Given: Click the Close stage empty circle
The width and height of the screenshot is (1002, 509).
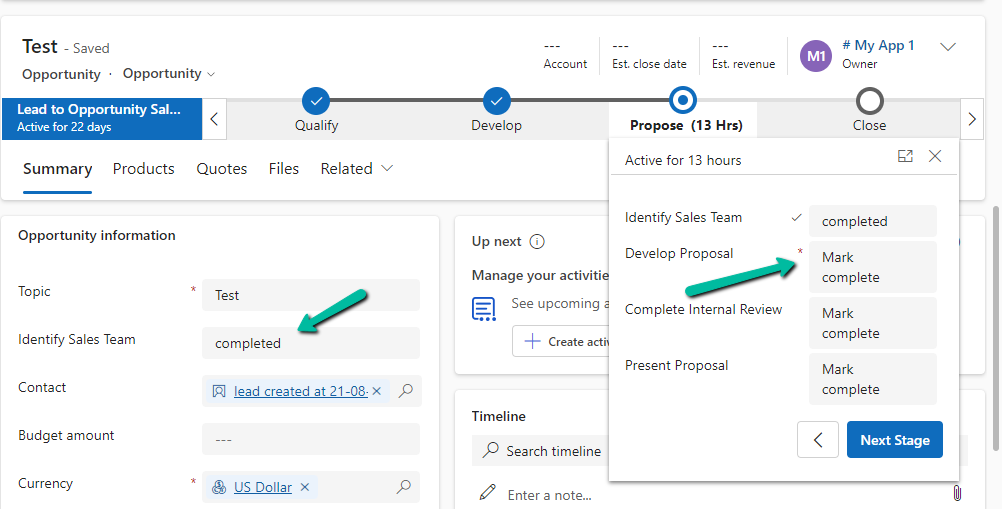Looking at the screenshot, I should point(870,101).
